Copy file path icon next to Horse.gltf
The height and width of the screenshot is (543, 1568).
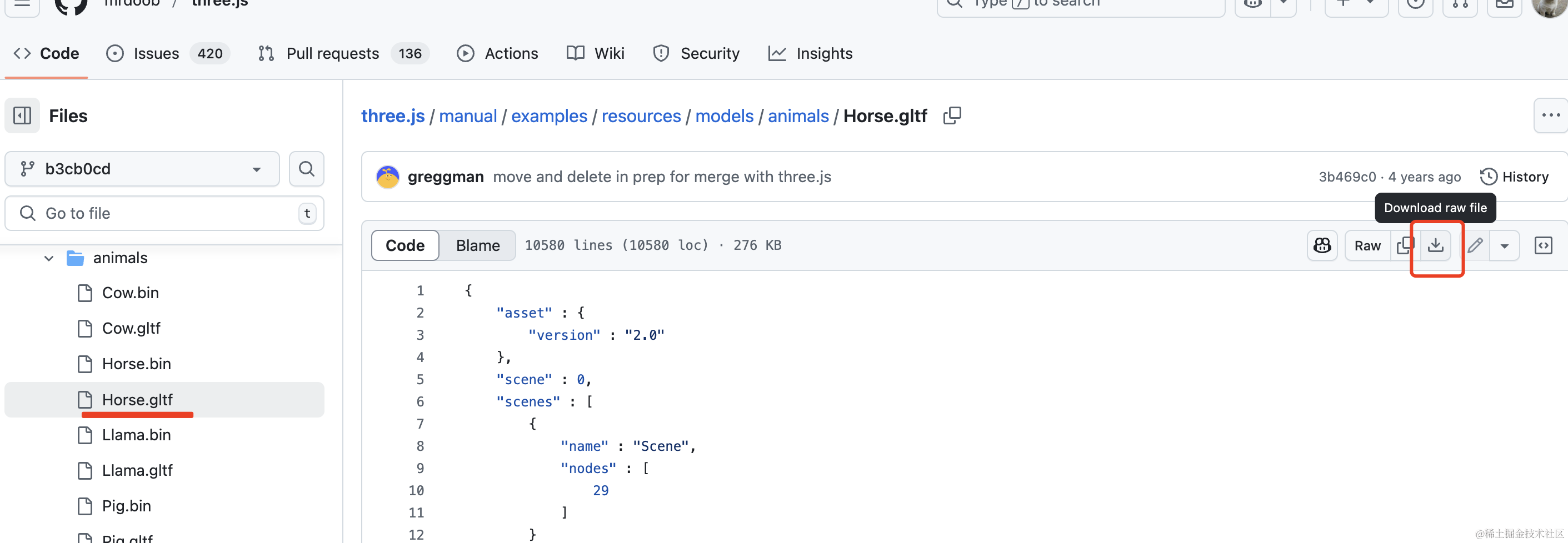point(952,115)
